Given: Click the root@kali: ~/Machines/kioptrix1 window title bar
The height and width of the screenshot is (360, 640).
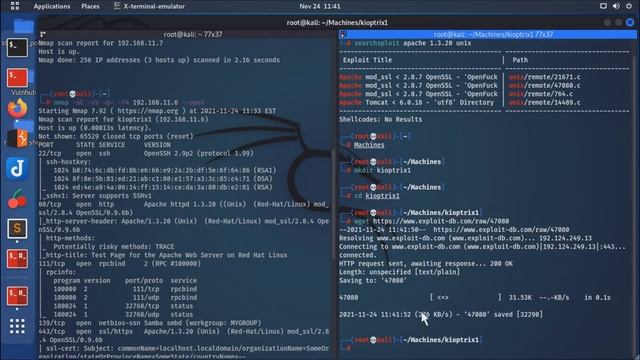Looking at the screenshot, I should [x=337, y=22].
